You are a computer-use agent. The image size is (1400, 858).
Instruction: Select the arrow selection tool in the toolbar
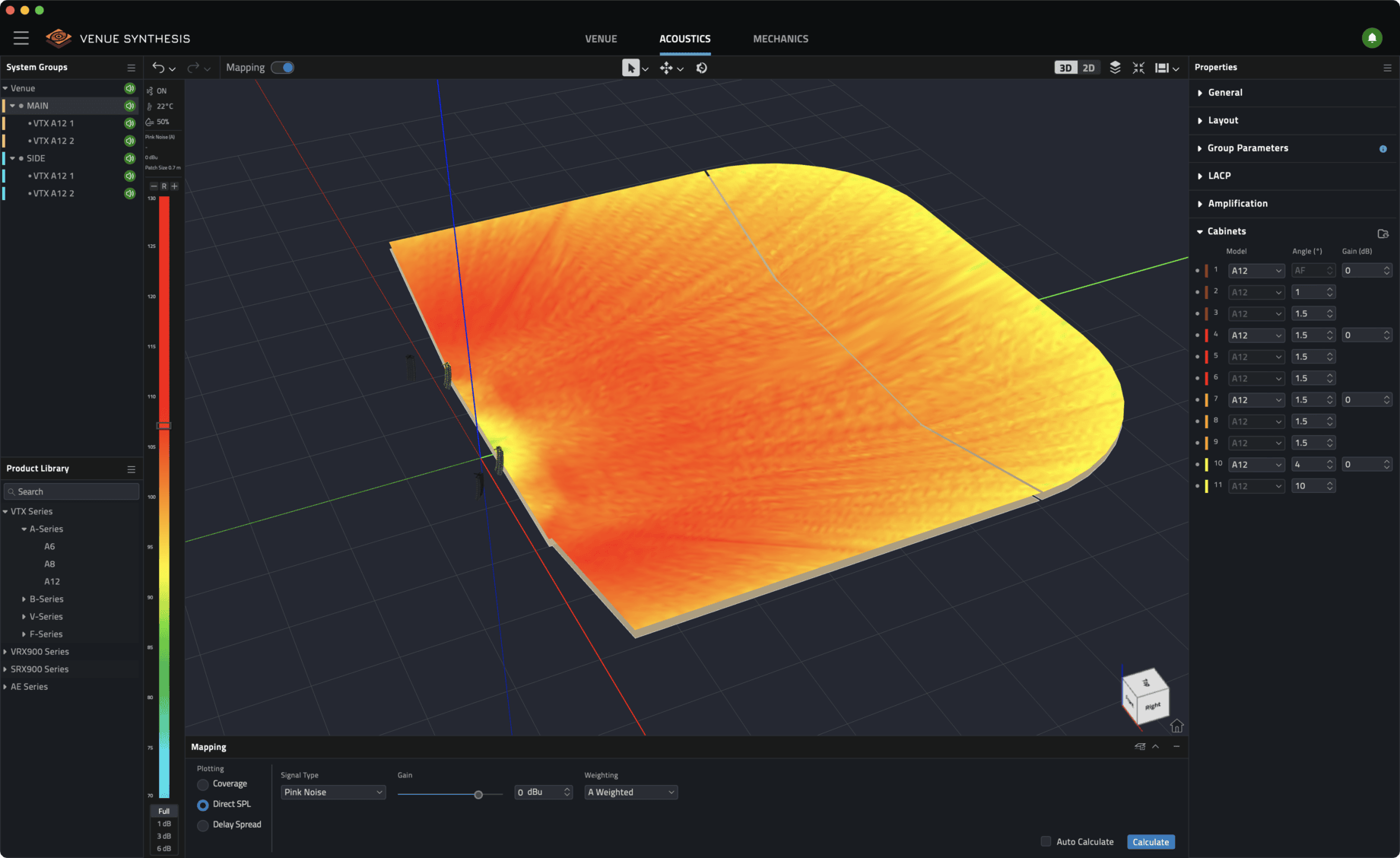tap(631, 68)
